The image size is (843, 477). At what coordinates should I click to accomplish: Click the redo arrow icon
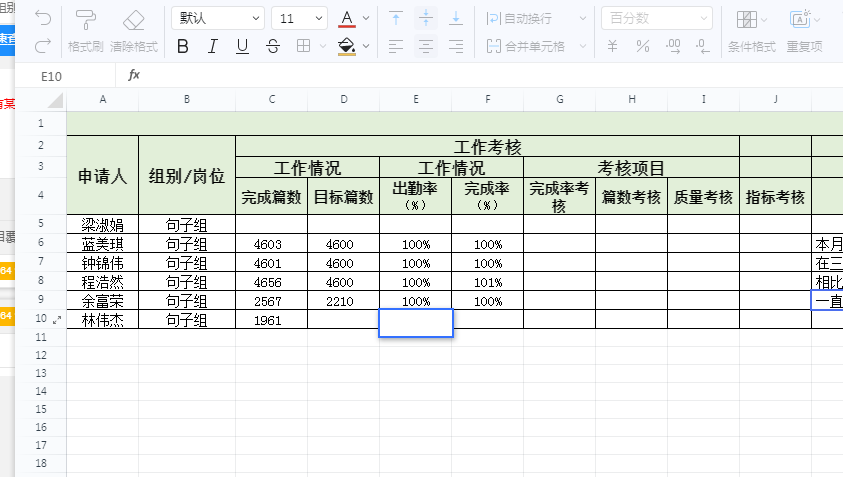click(42, 46)
